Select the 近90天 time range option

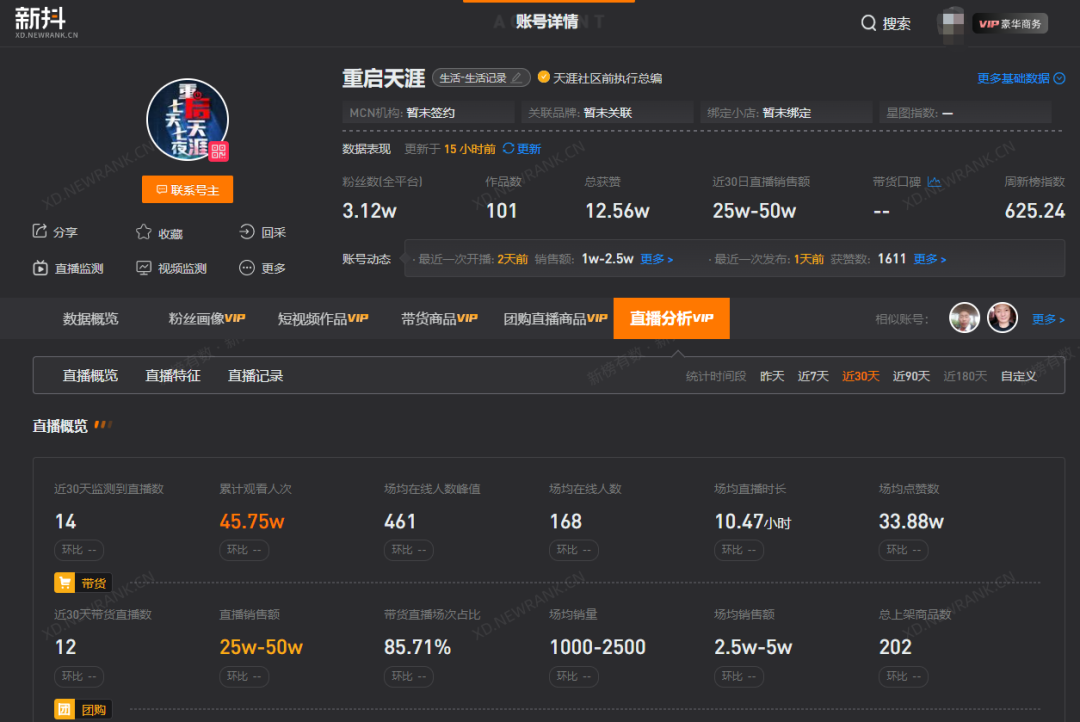coord(911,377)
